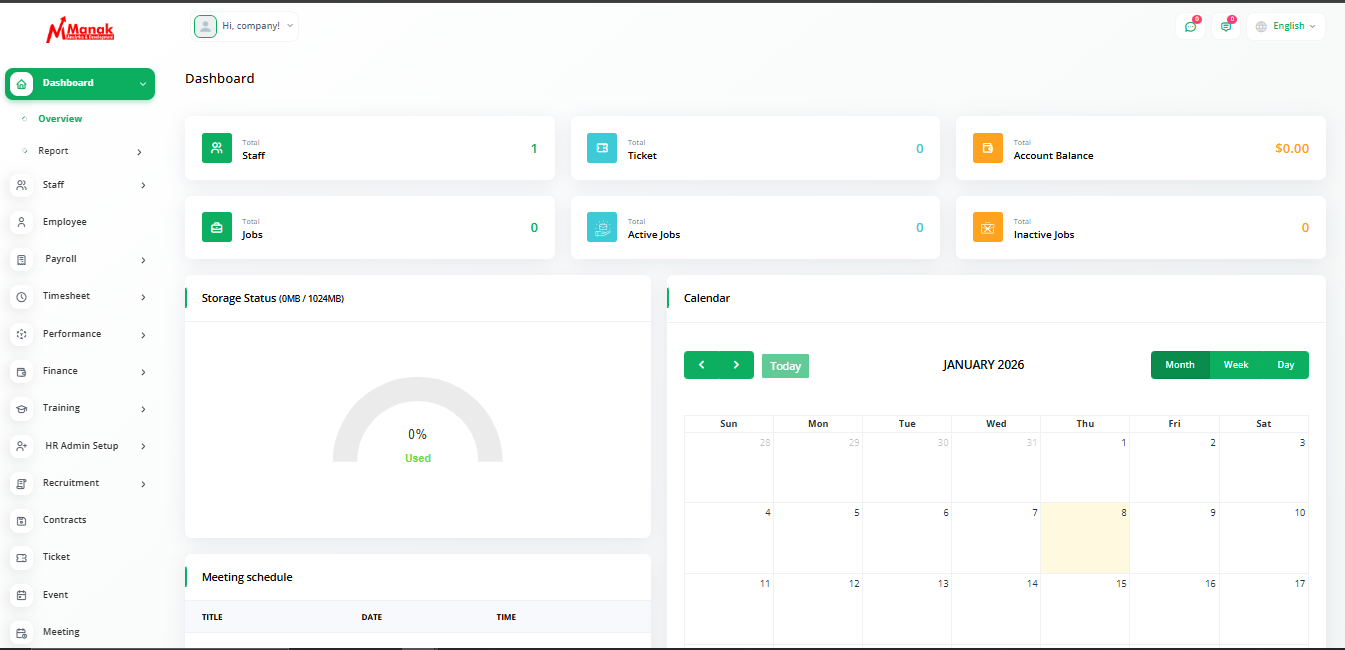The height and width of the screenshot is (650, 1345).
Task: Open the Hi, company! user dropdown
Action: [x=245, y=26]
